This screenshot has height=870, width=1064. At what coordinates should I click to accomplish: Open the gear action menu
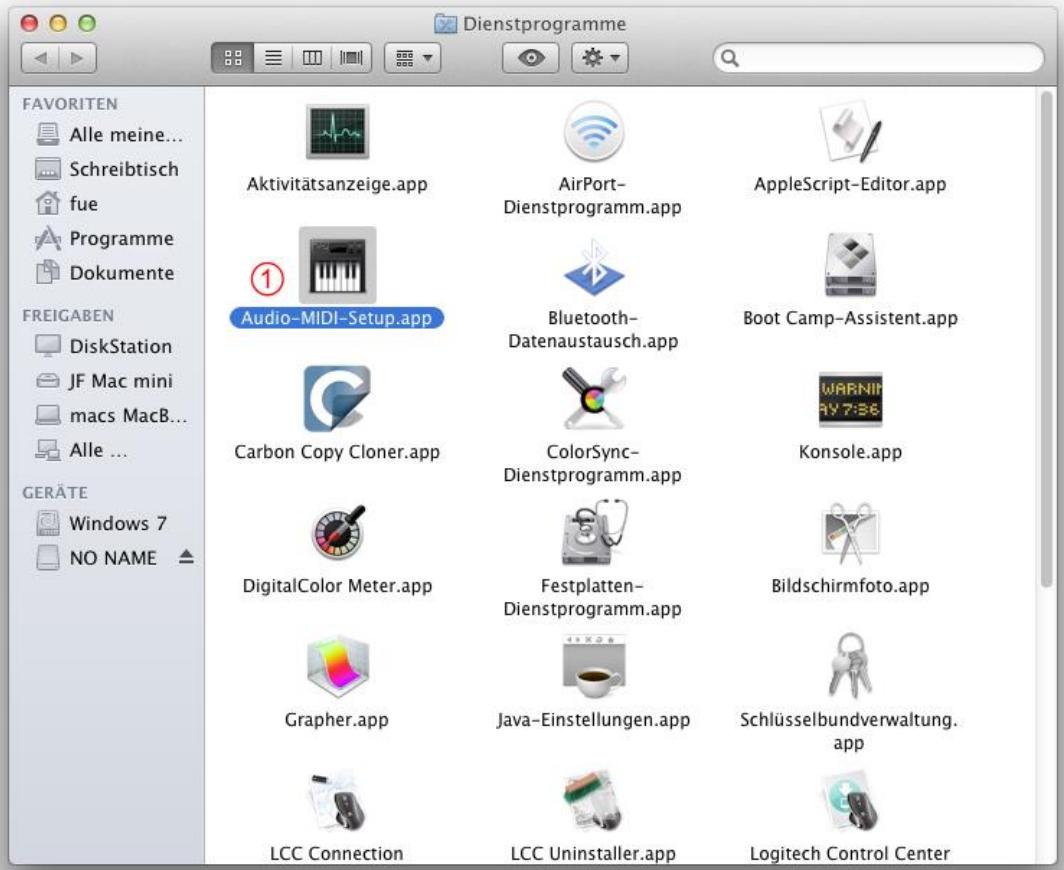(x=600, y=58)
